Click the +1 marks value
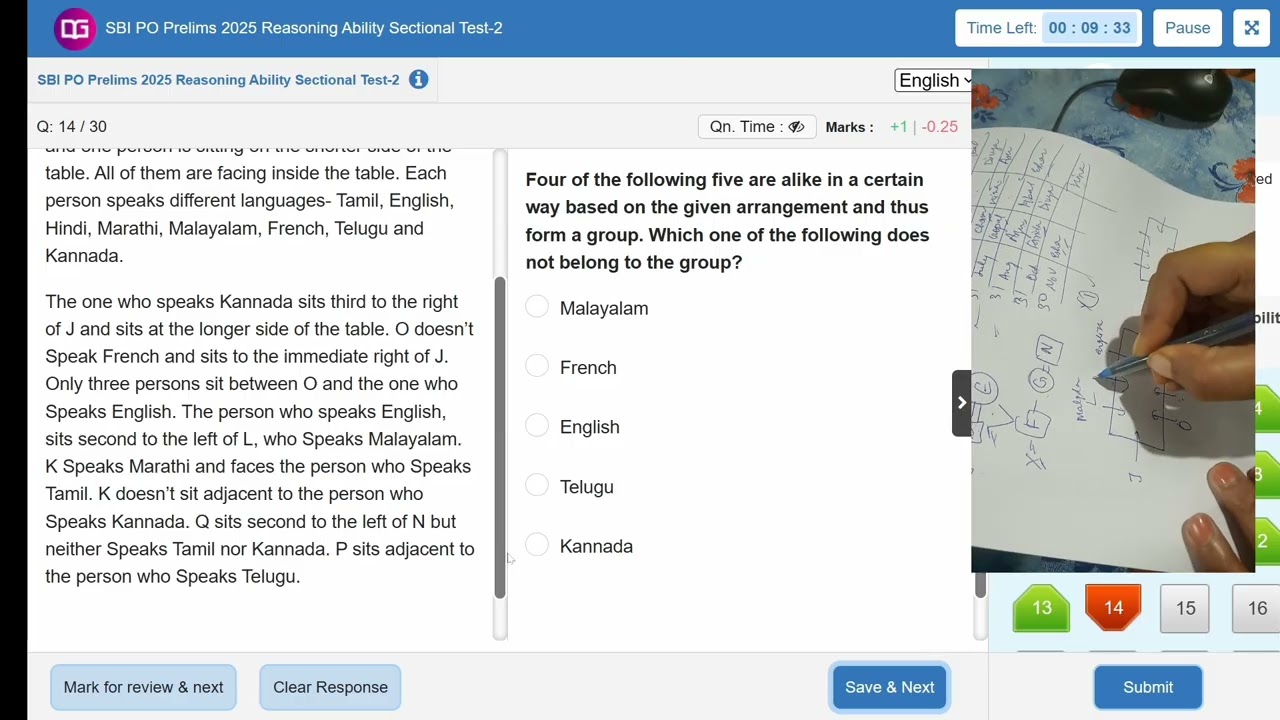The image size is (1280, 720). click(898, 127)
